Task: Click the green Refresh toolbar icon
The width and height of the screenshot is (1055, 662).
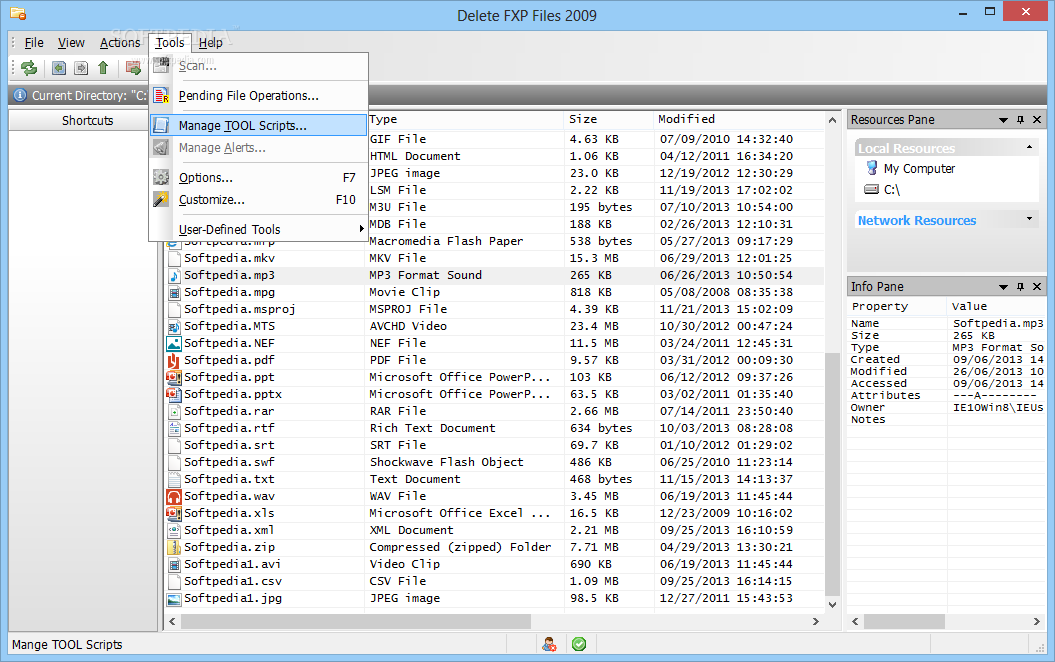Action: click(x=29, y=68)
